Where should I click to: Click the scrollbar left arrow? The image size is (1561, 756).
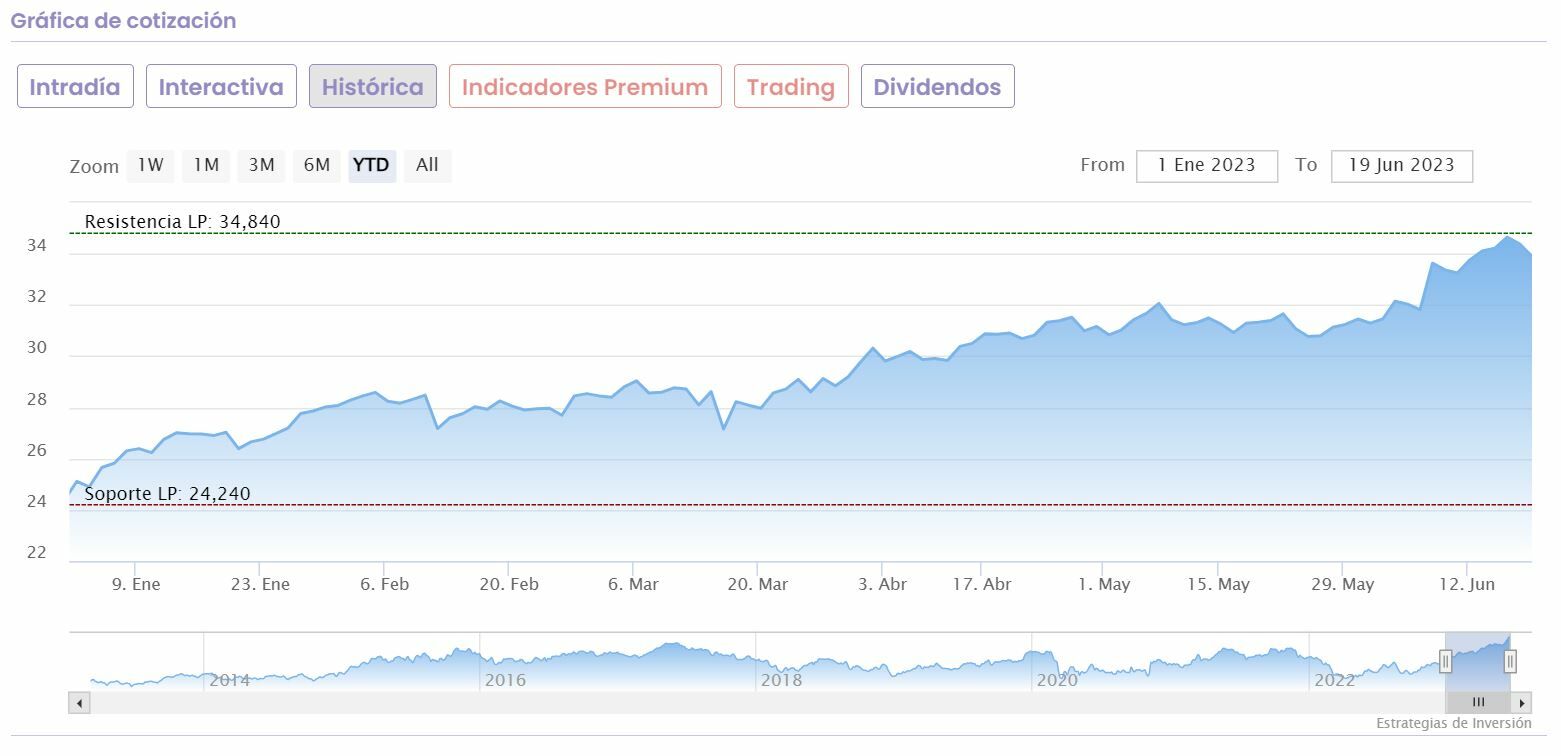tap(79, 703)
